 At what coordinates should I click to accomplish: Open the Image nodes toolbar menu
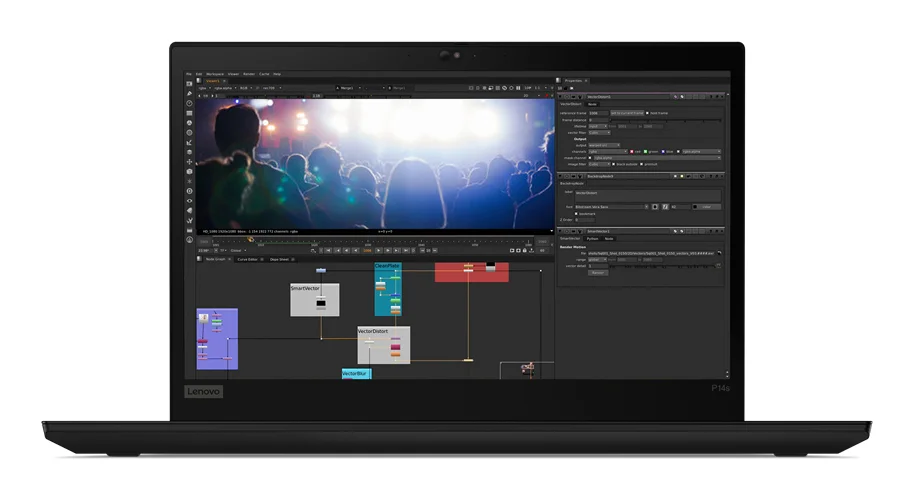189,84
